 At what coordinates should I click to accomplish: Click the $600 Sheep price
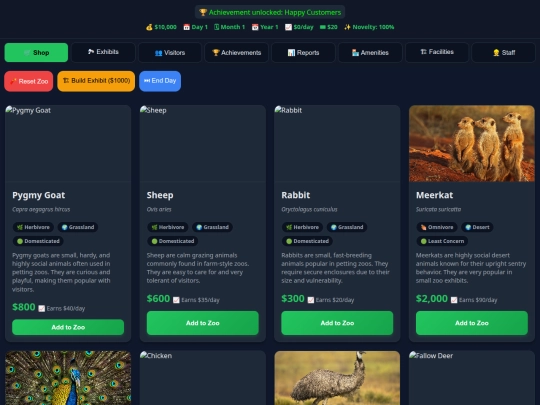click(x=158, y=299)
